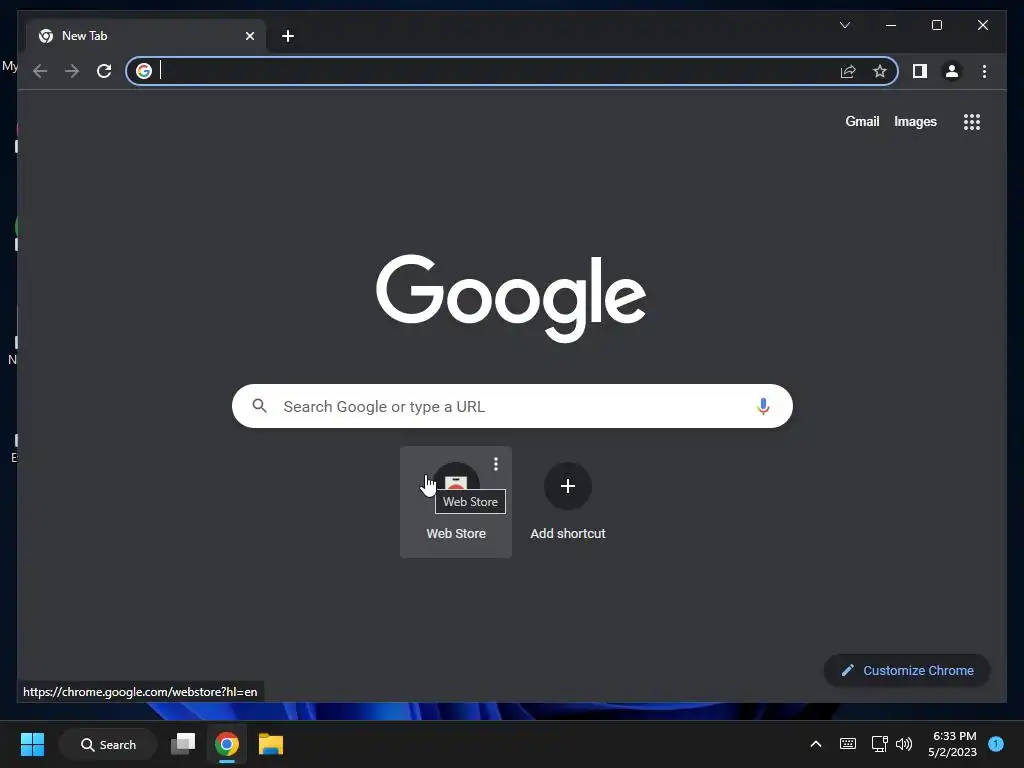Open the clock showing 6:33 PM

(953, 744)
